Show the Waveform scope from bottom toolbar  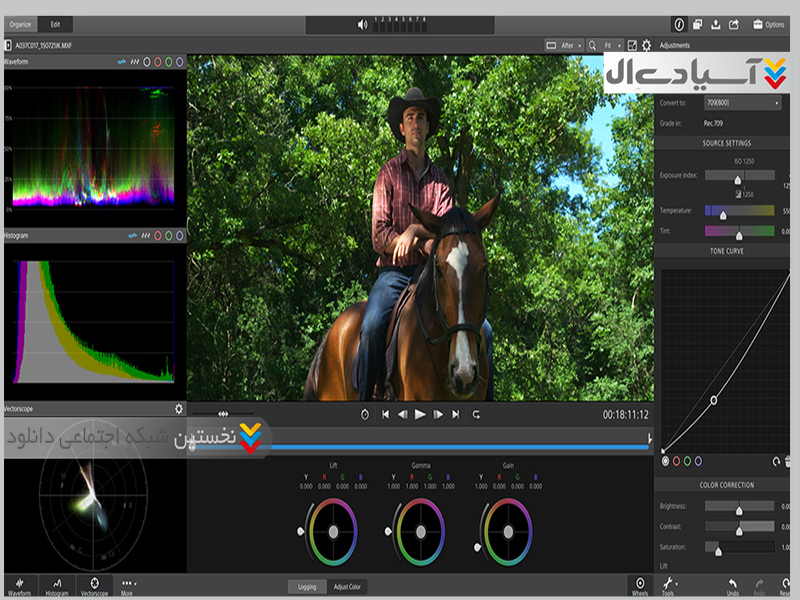(x=21, y=584)
